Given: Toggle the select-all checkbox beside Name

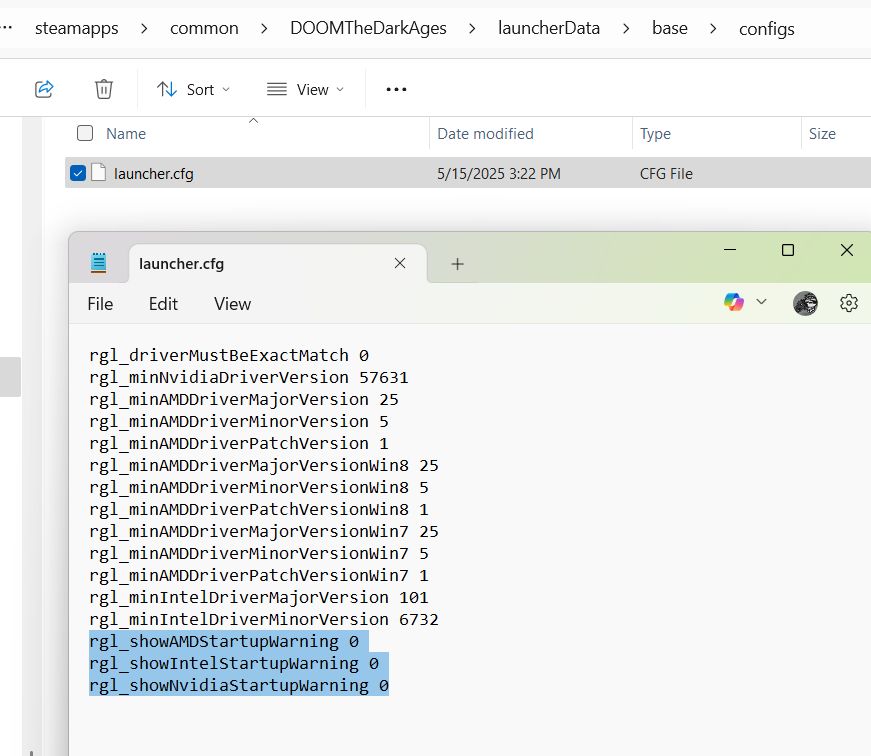Looking at the screenshot, I should pos(85,133).
